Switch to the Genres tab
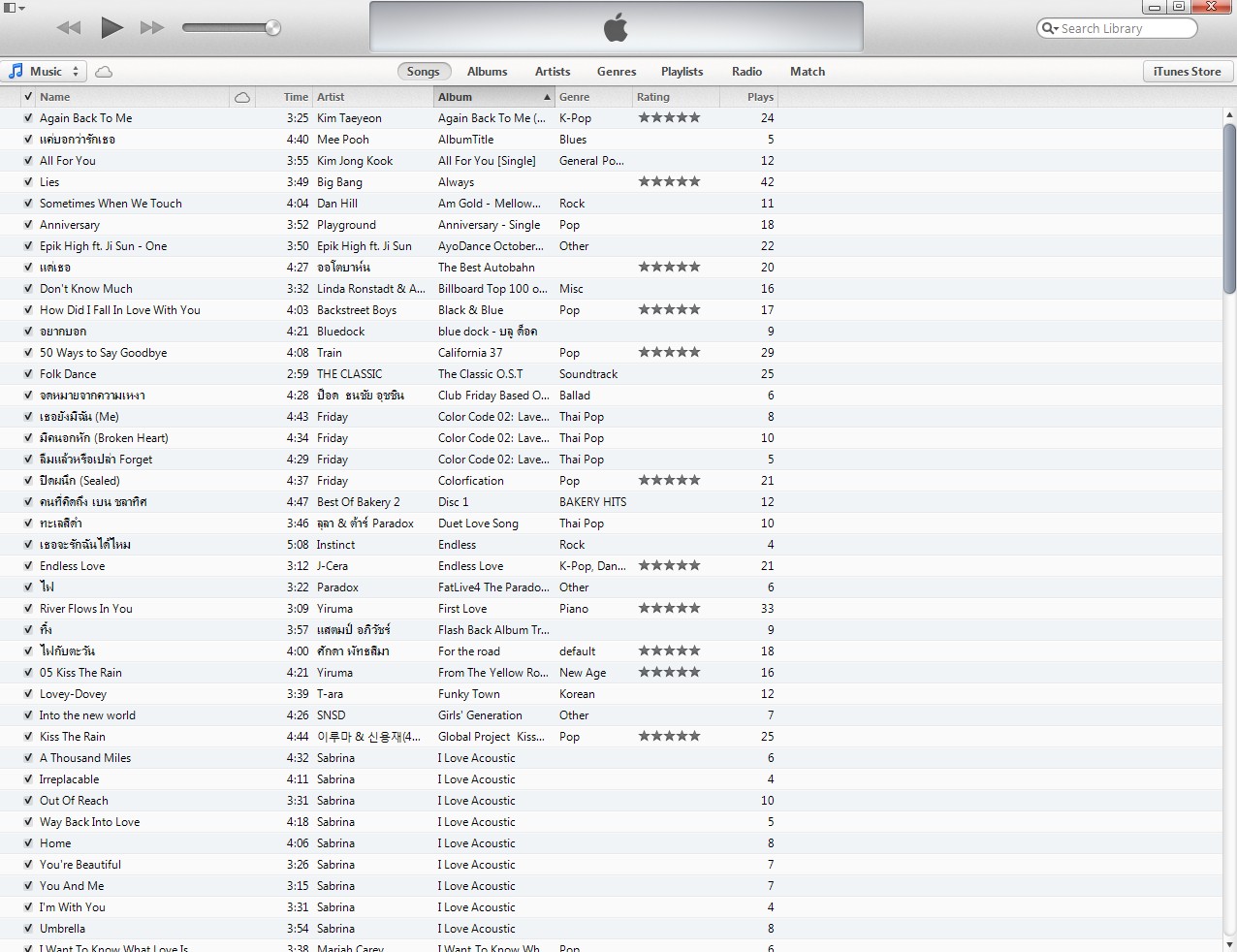This screenshot has width=1237, height=952. (x=617, y=71)
